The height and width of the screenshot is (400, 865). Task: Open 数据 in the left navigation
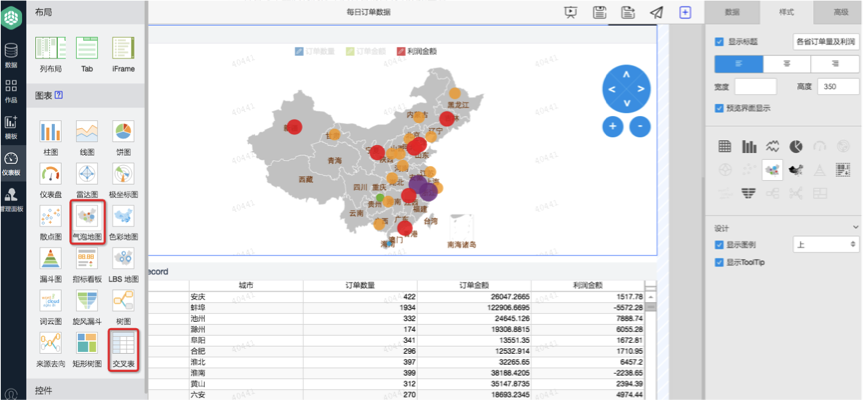click(x=11, y=55)
